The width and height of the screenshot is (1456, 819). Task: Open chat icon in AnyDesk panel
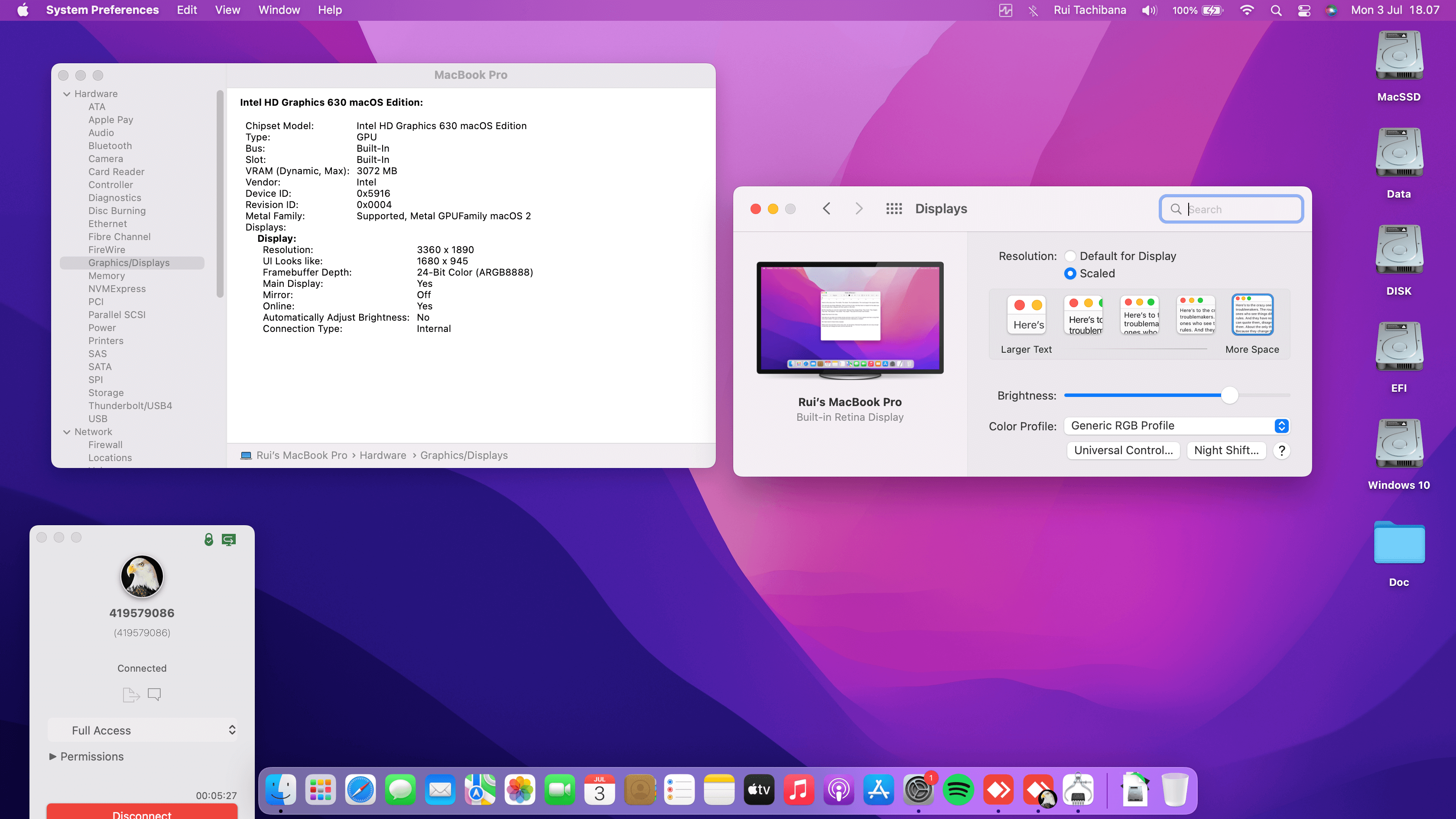click(154, 694)
